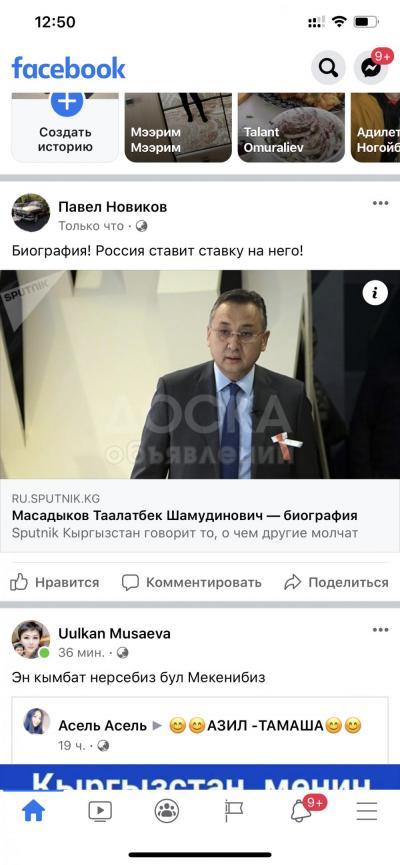Open Messenger chats icon
The image size is (400, 865).
[370, 68]
